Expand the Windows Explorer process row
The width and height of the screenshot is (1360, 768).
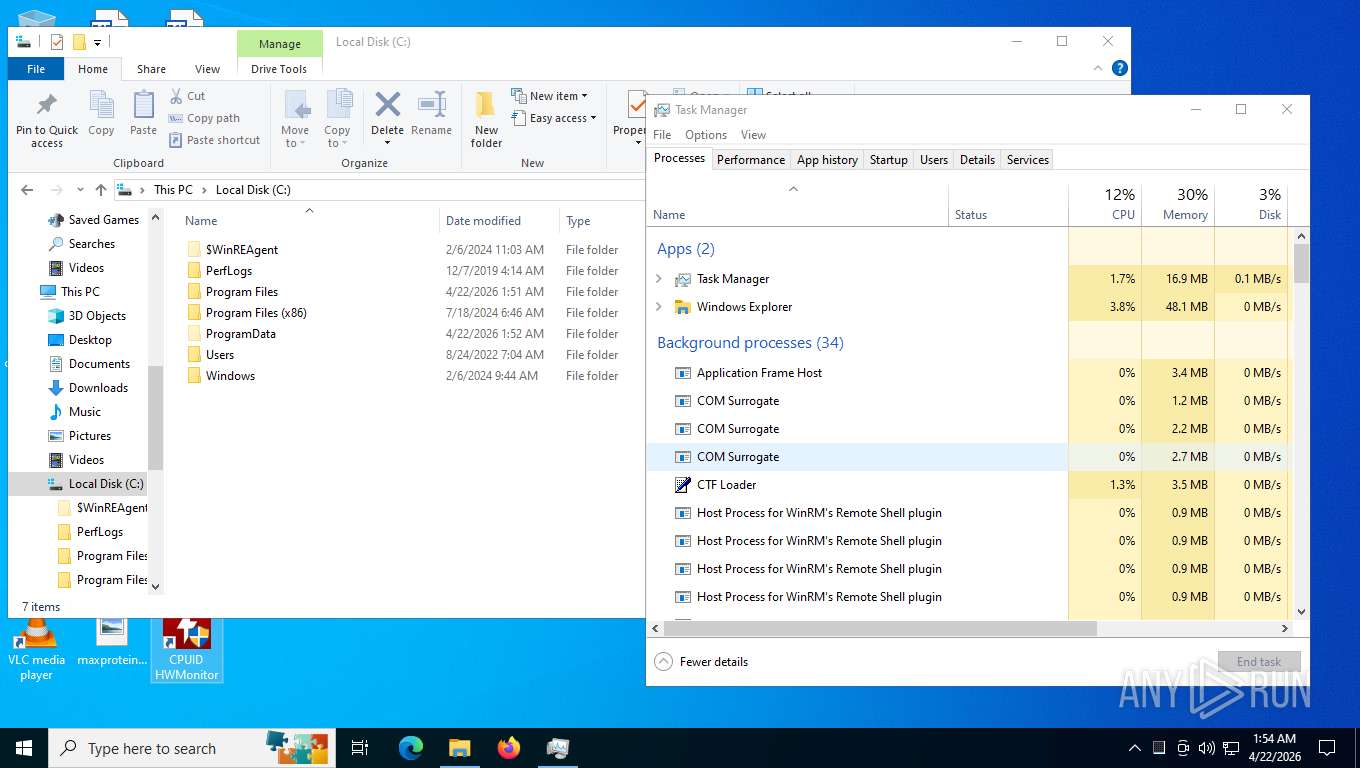coord(658,307)
